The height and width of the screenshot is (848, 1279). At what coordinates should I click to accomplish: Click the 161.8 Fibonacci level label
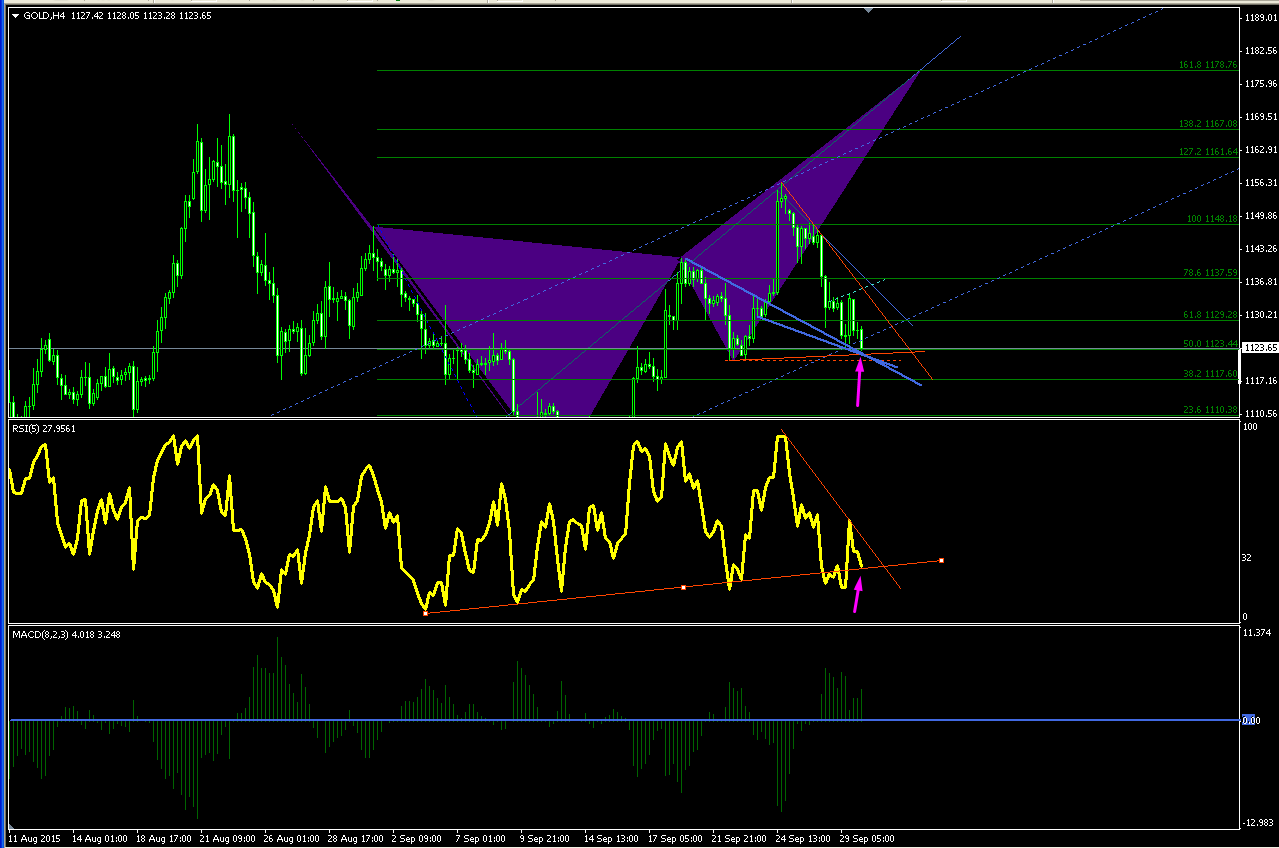(x=1209, y=64)
